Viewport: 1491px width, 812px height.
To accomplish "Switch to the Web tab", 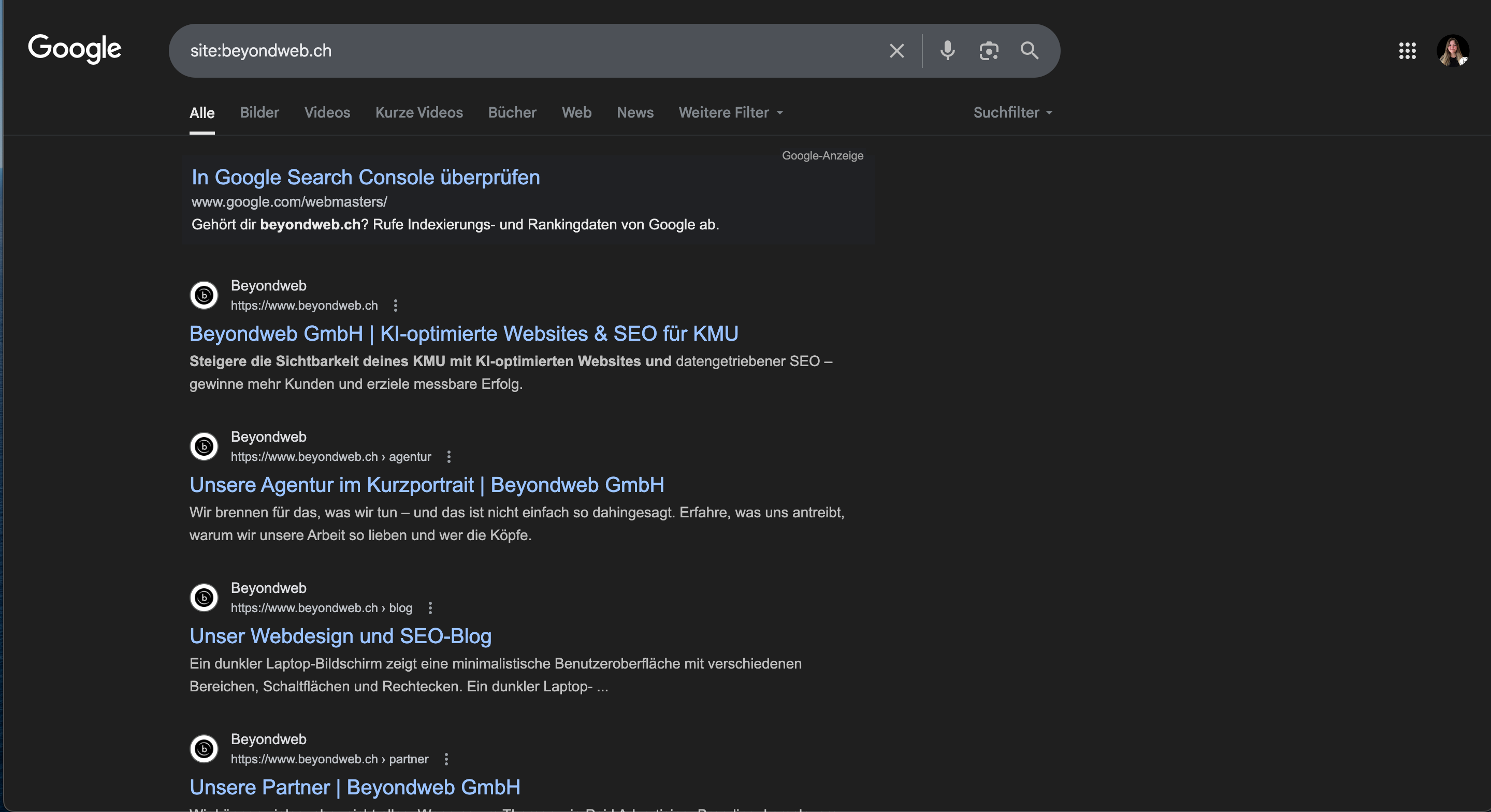I will coord(576,112).
